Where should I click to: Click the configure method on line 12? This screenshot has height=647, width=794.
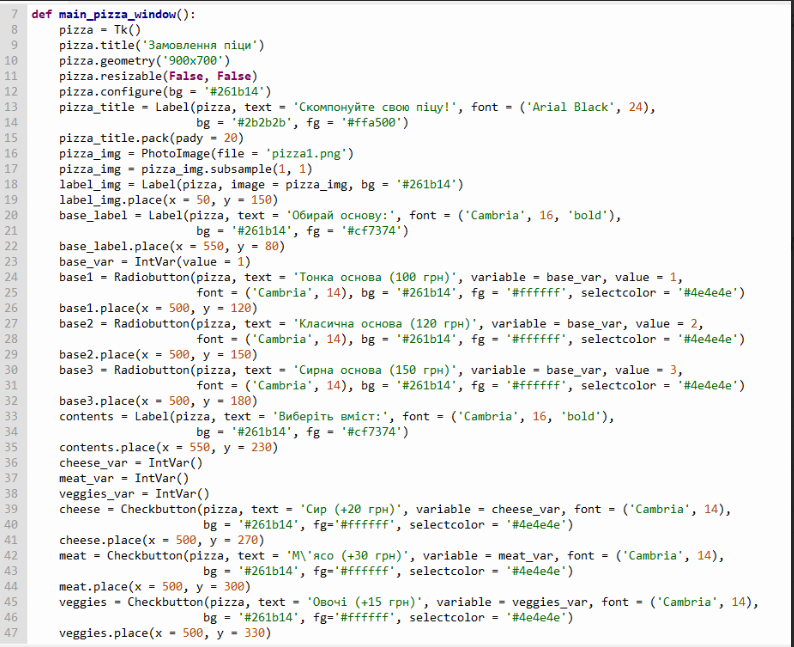pyautogui.click(x=131, y=92)
